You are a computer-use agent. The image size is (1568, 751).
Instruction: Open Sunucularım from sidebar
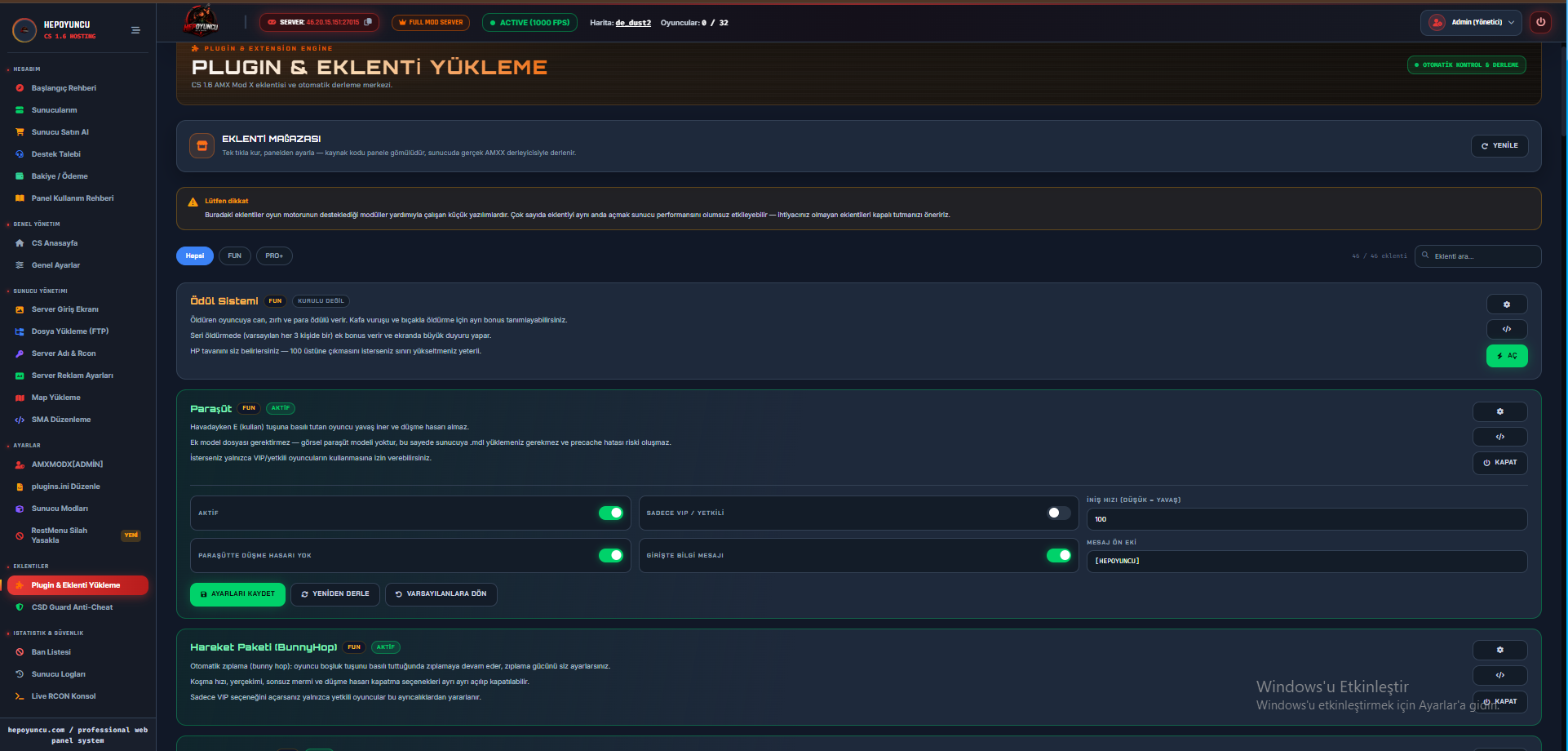pos(54,110)
